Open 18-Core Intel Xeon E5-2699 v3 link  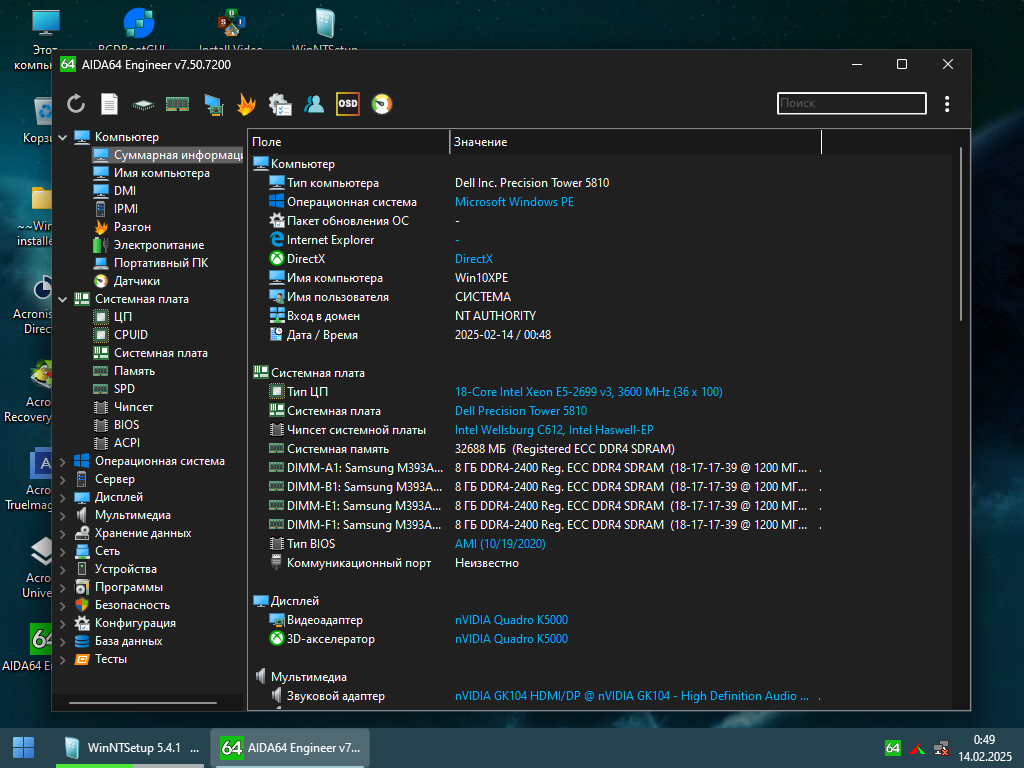pyautogui.click(x=588, y=392)
